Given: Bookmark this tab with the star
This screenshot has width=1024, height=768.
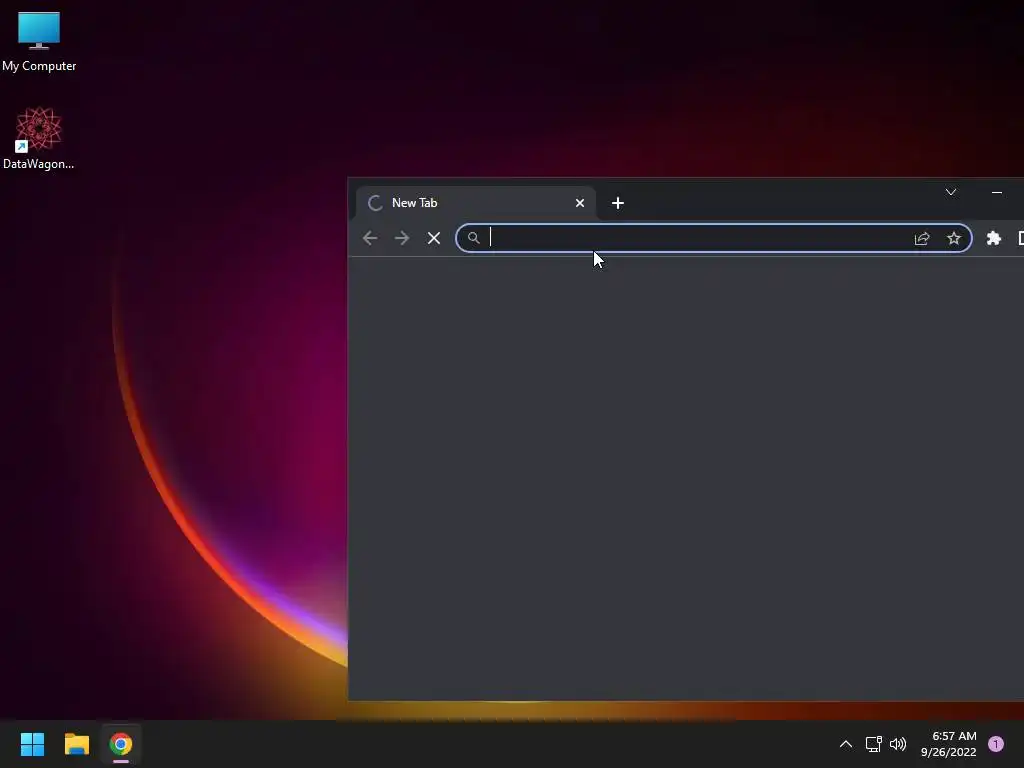Looking at the screenshot, I should coord(953,238).
